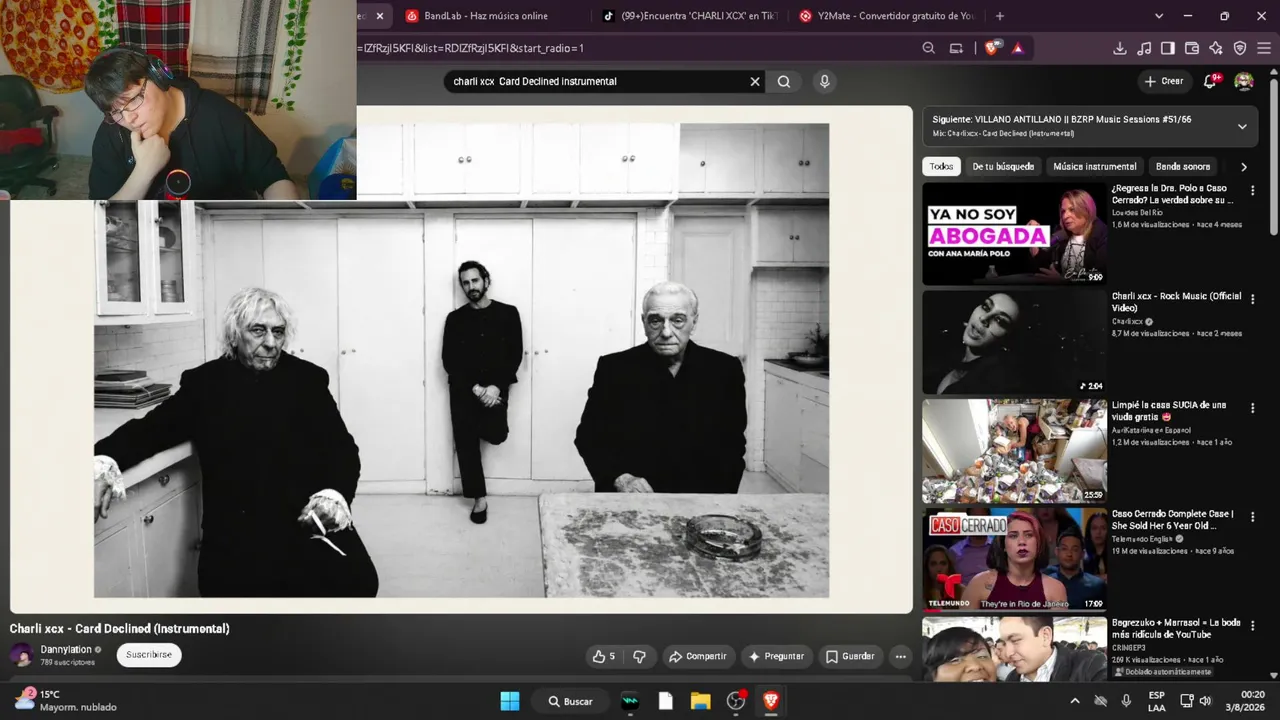Like the video with thumbs up
Viewport: 1280px width, 720px height.
(604, 656)
